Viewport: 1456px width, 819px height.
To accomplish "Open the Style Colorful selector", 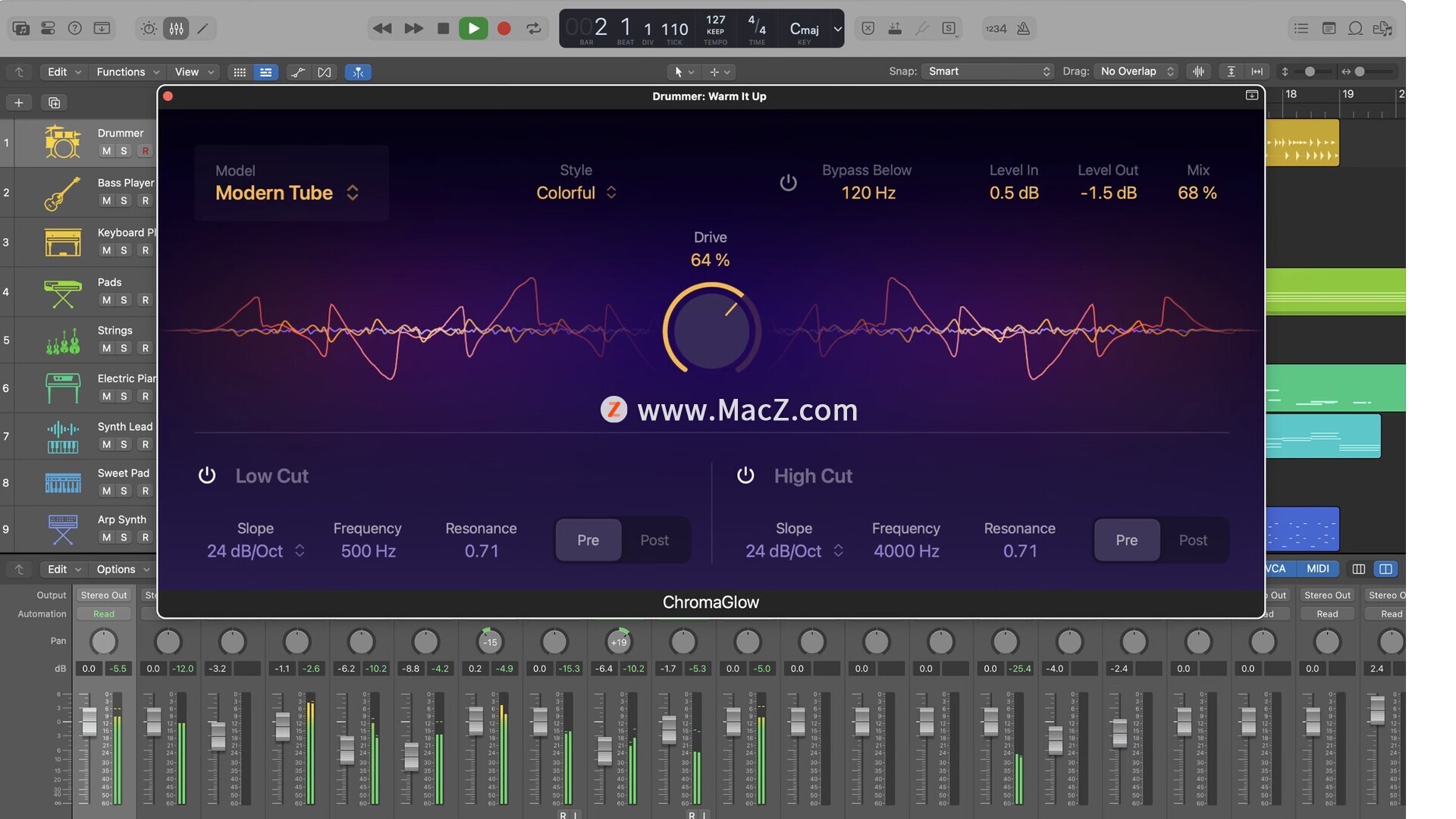I will coord(576,193).
